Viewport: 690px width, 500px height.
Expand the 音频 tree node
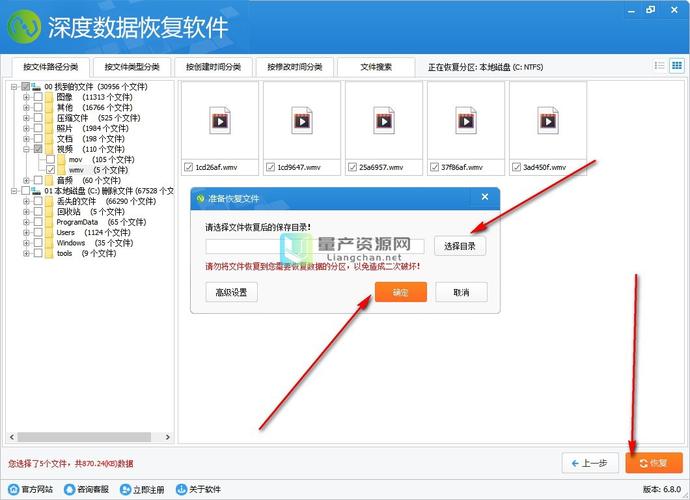[26, 180]
